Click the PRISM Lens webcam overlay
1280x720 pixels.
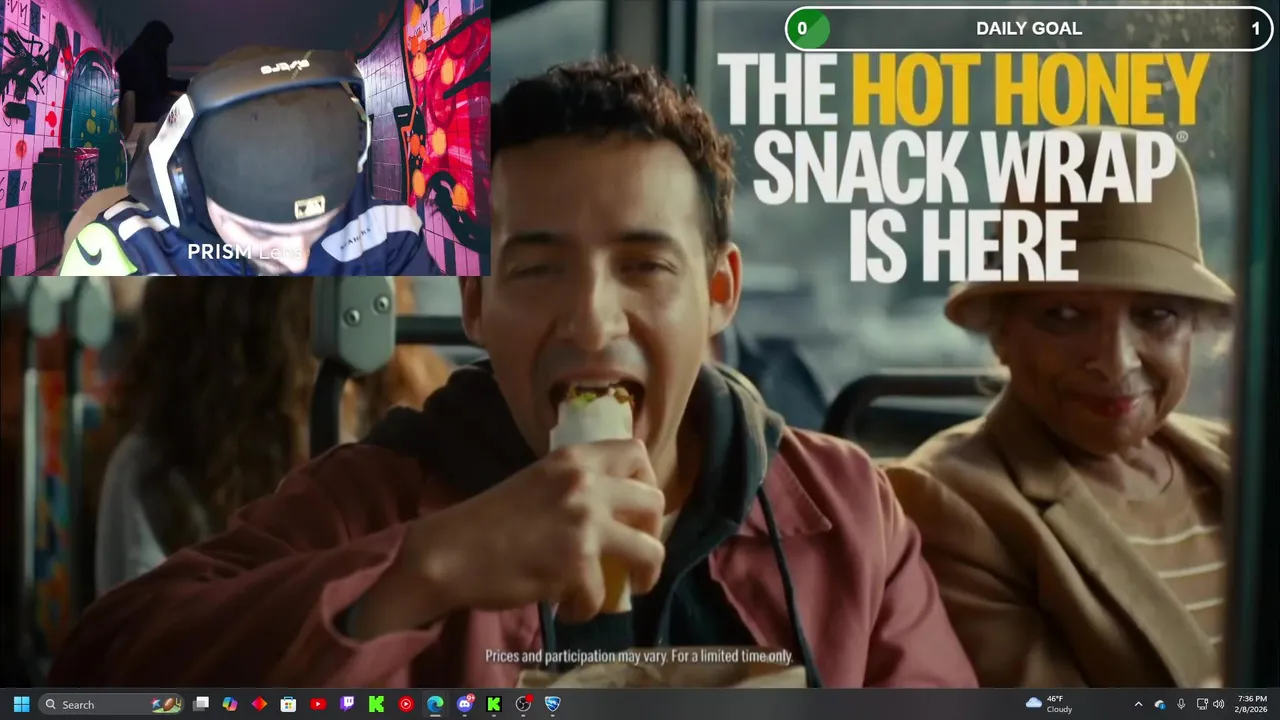tap(245, 138)
